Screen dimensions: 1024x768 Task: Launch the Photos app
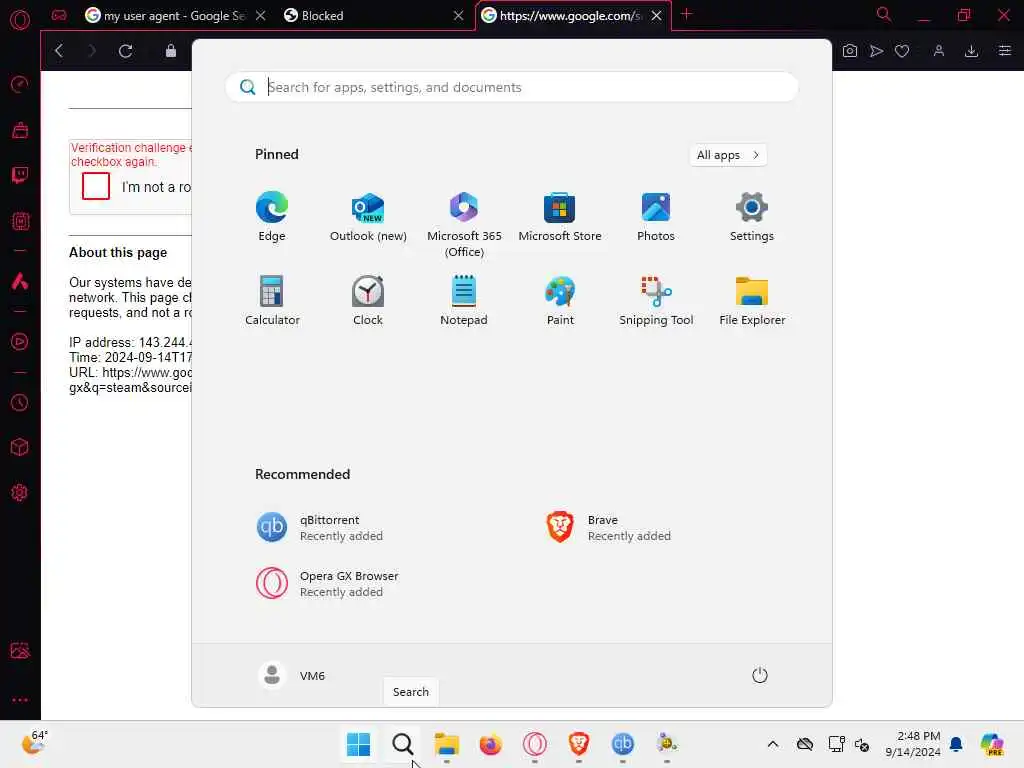coord(656,217)
